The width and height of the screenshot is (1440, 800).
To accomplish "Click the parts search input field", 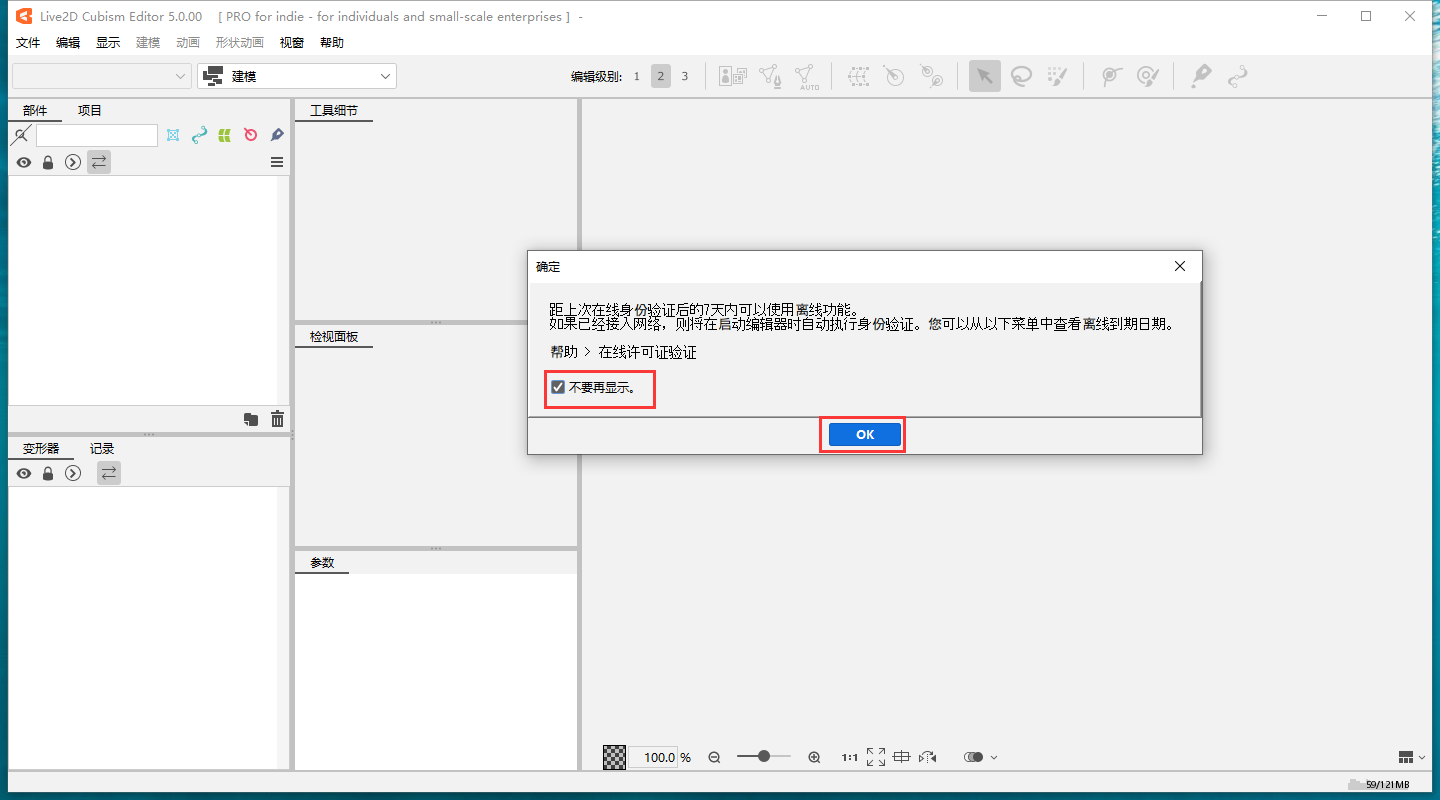I will 96,134.
